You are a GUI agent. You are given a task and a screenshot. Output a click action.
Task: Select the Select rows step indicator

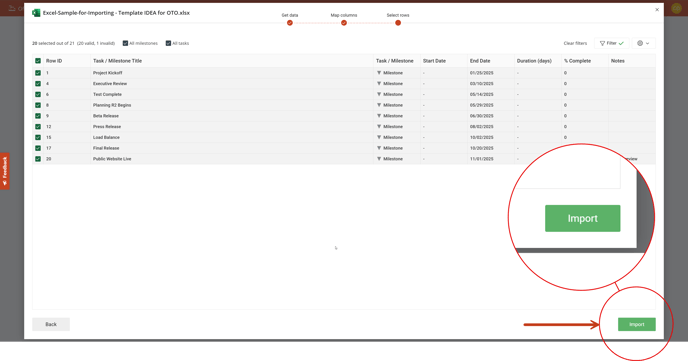(x=398, y=23)
